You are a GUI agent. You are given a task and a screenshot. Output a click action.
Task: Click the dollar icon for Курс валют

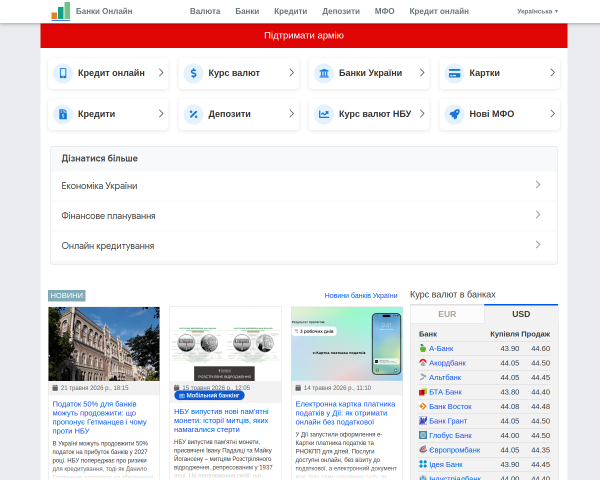pos(194,73)
